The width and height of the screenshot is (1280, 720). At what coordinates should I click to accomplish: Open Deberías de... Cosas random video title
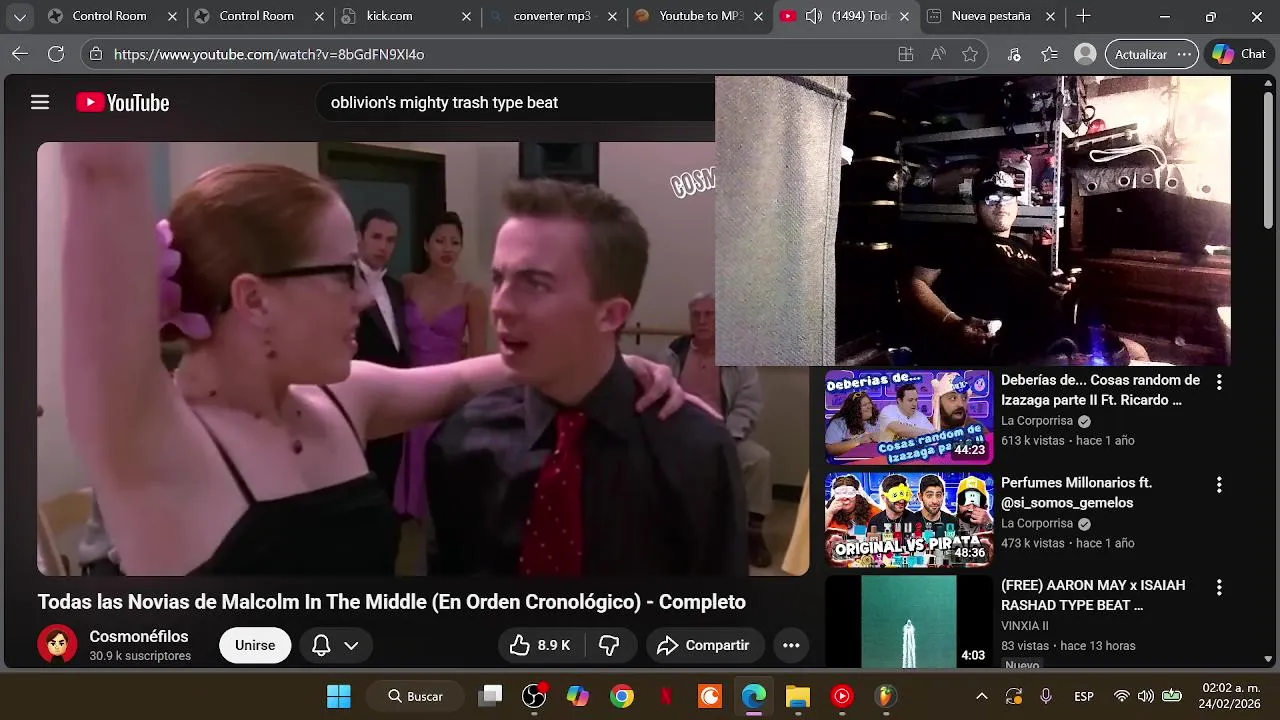[x=1100, y=390]
